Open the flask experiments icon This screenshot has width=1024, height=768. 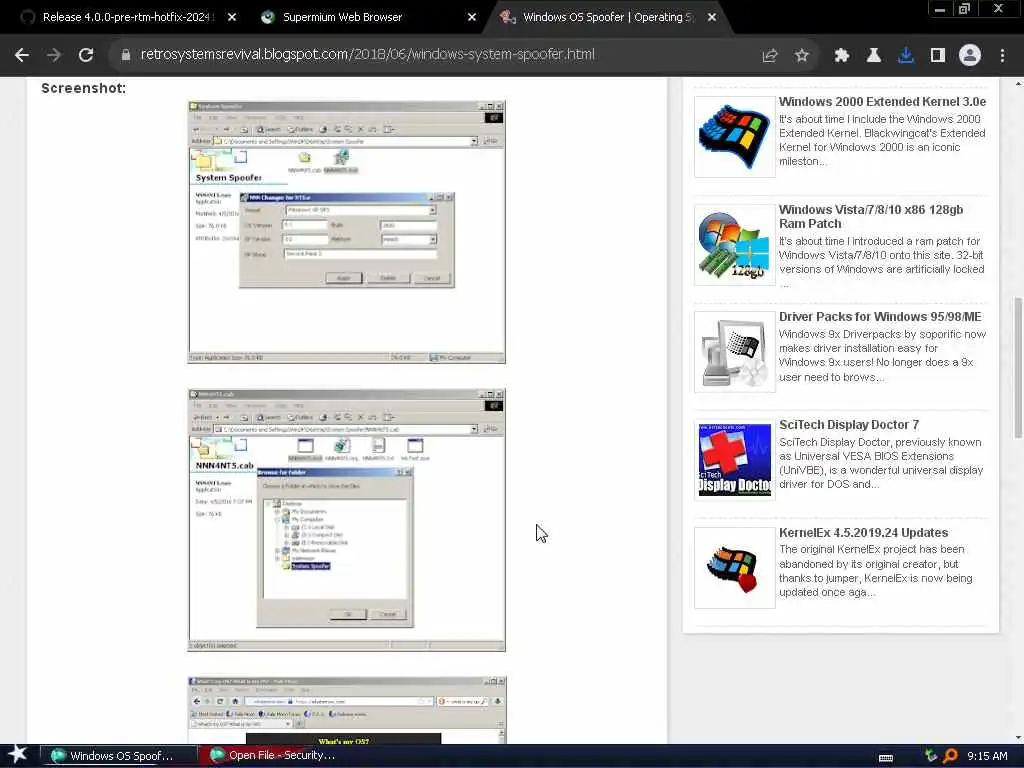click(x=874, y=56)
